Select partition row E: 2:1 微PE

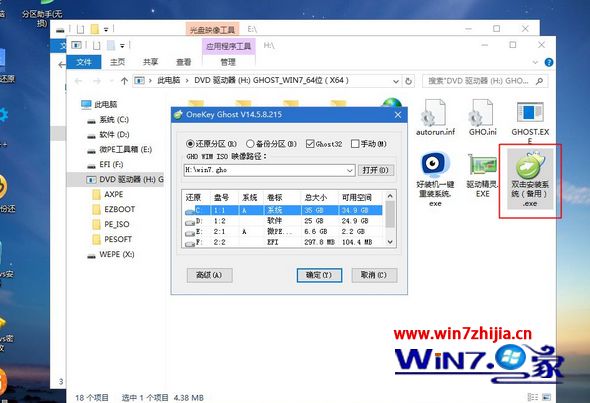click(x=283, y=231)
